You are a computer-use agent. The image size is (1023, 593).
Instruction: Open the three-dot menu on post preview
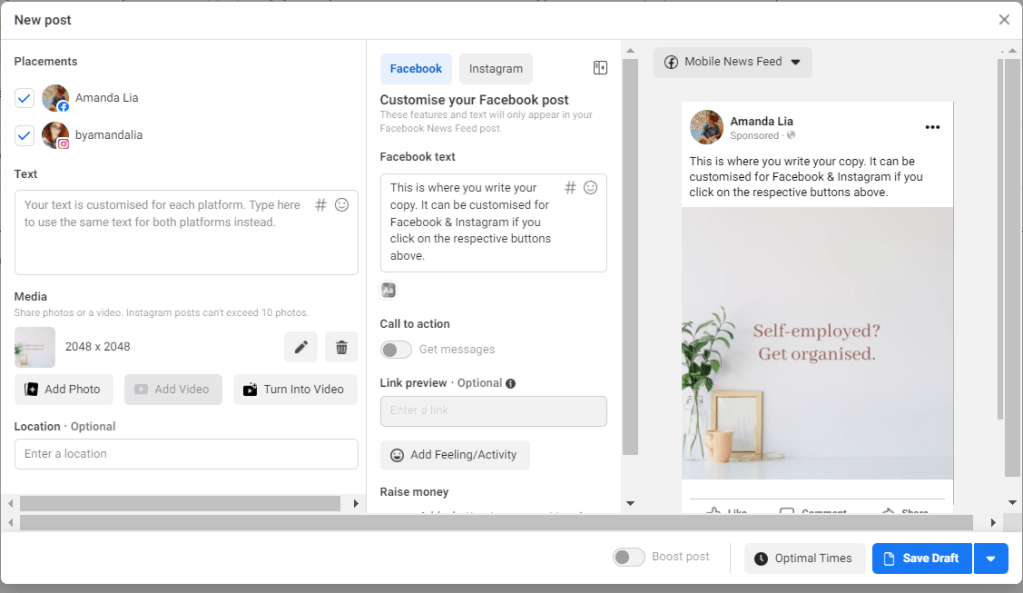pyautogui.click(x=932, y=128)
